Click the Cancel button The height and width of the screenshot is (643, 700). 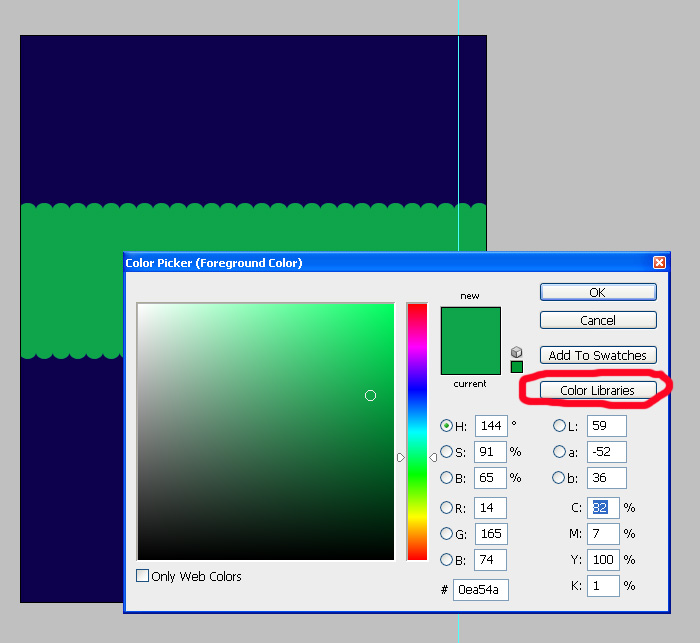pos(598,320)
